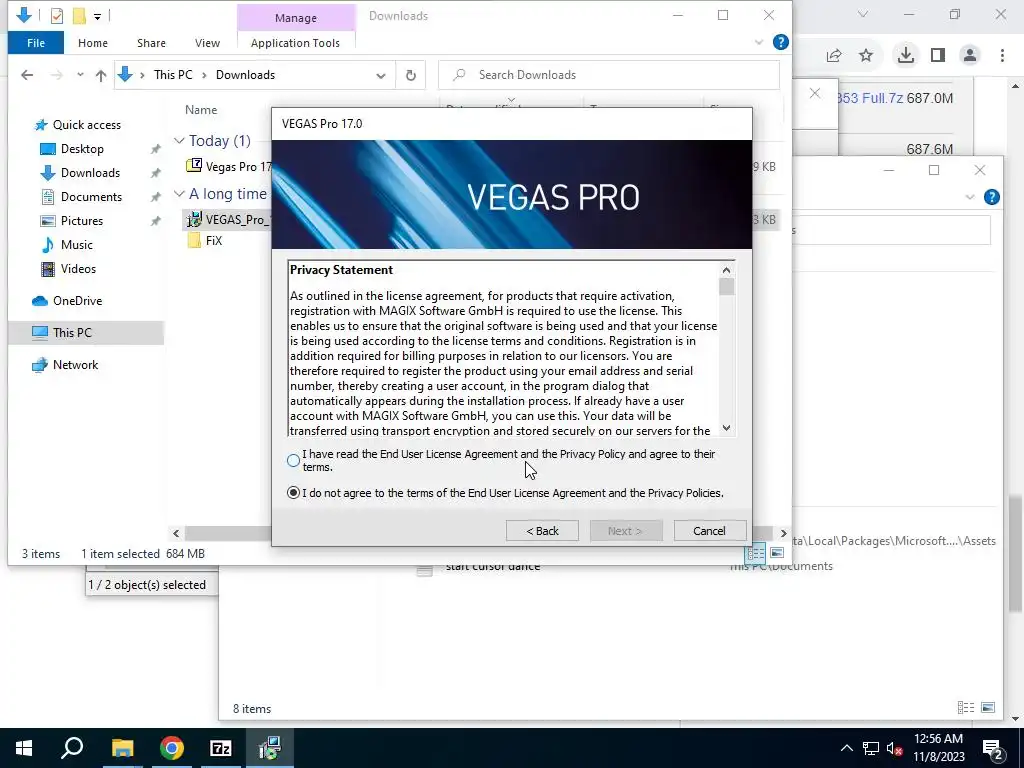The height and width of the screenshot is (768, 1024).
Task: Open the File menu in Explorer
Action: coord(36,43)
